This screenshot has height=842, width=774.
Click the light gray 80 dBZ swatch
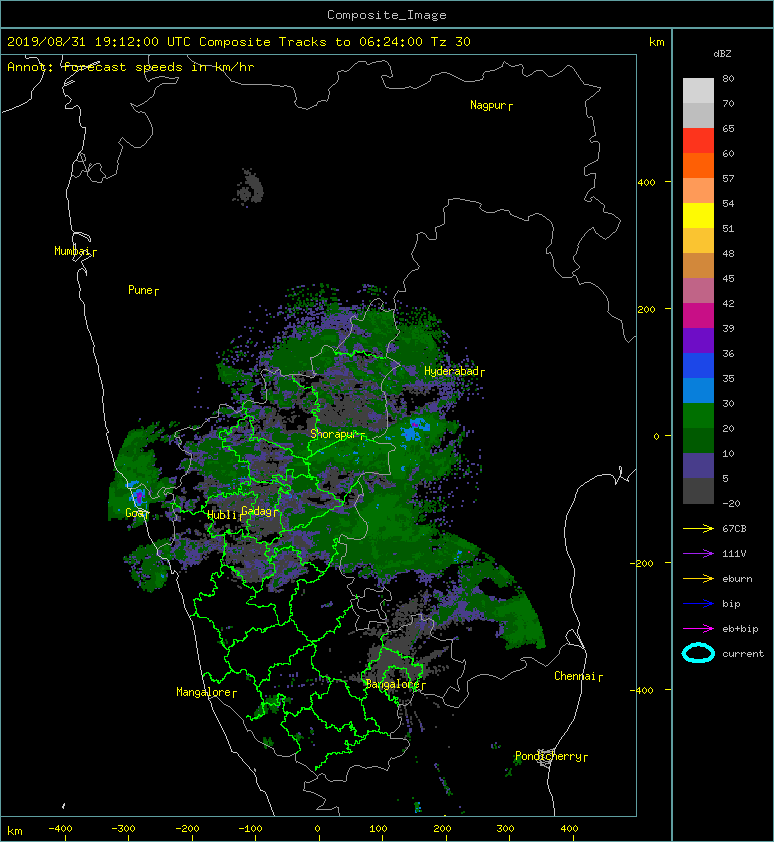click(x=698, y=91)
